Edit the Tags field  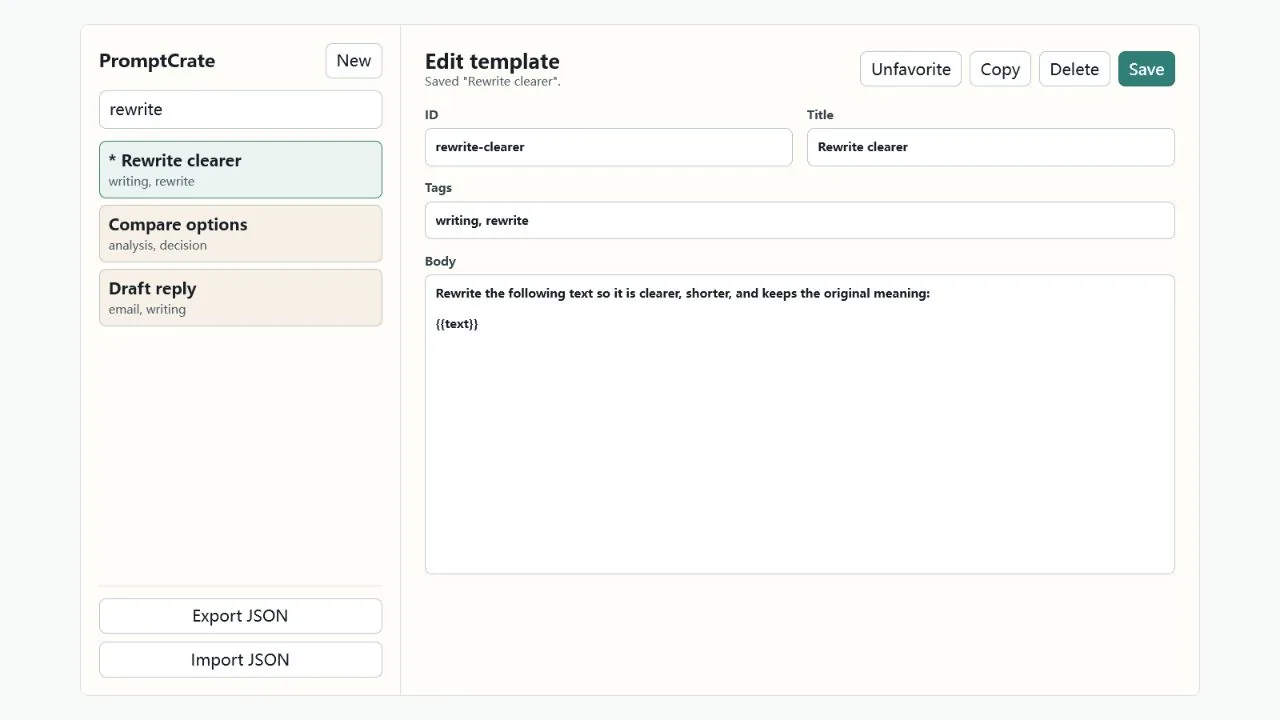click(800, 221)
